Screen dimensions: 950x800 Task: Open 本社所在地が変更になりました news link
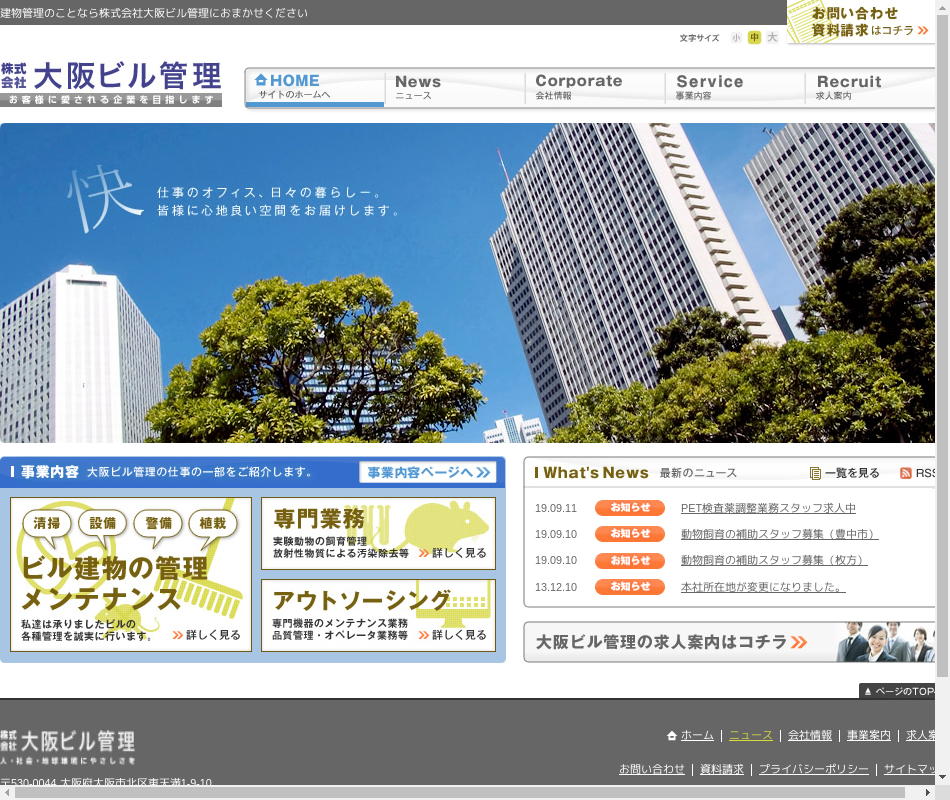pyautogui.click(x=763, y=587)
